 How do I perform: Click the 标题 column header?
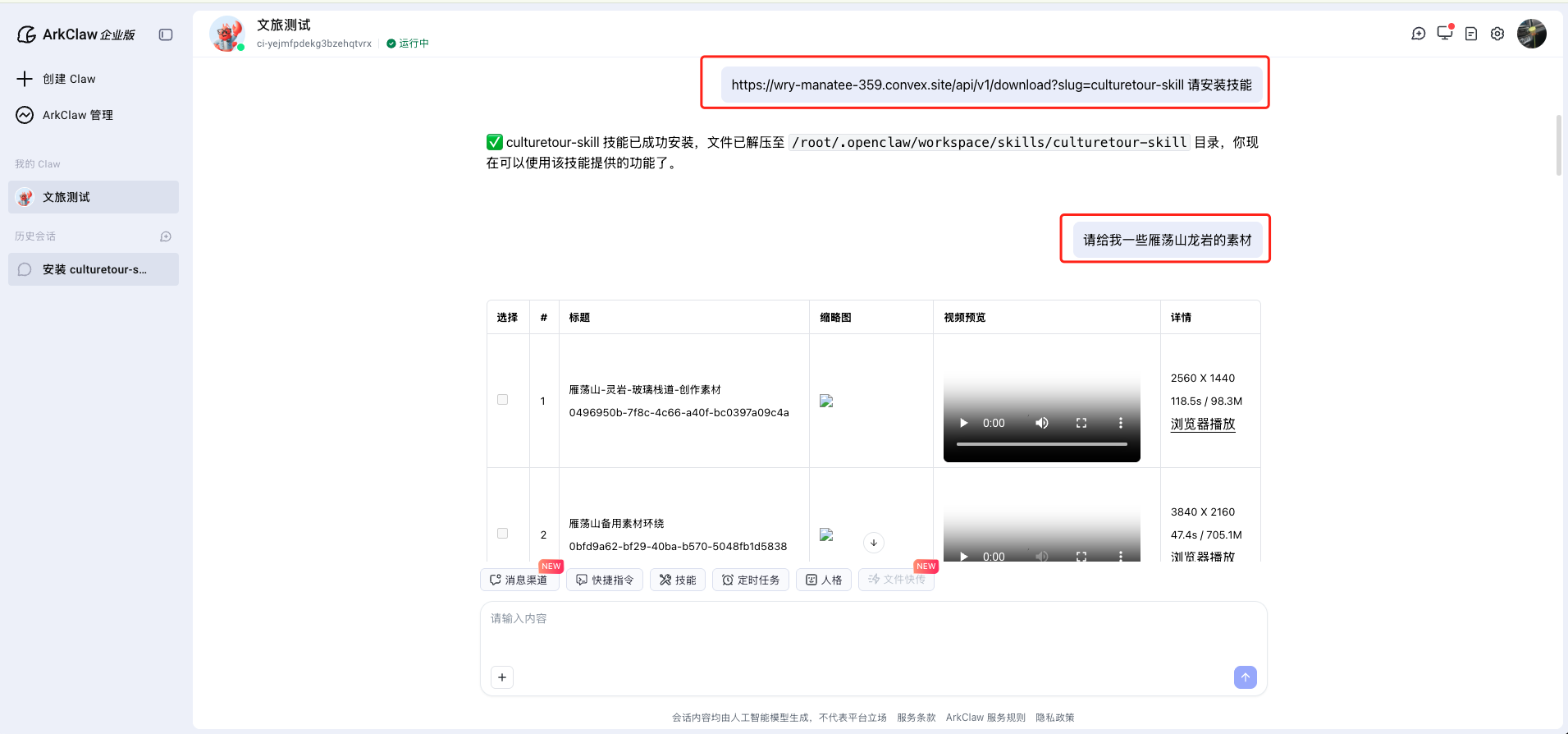point(579,318)
